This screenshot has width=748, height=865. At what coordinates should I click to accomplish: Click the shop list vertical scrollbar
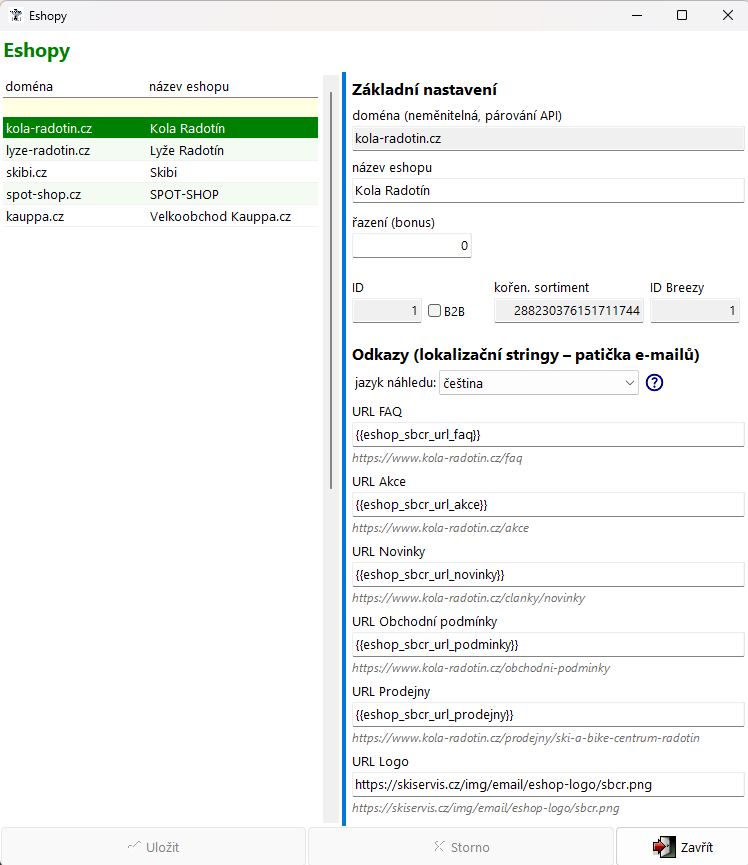(331, 290)
